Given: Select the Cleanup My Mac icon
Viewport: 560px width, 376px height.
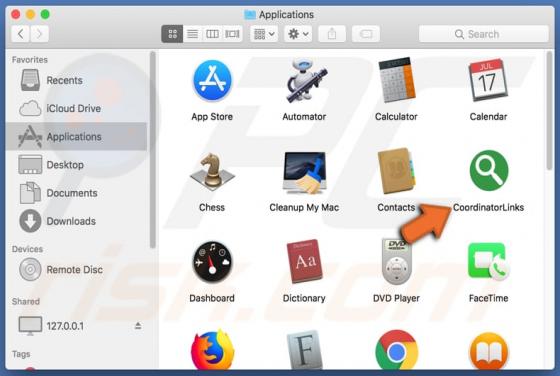Looking at the screenshot, I should point(305,172).
